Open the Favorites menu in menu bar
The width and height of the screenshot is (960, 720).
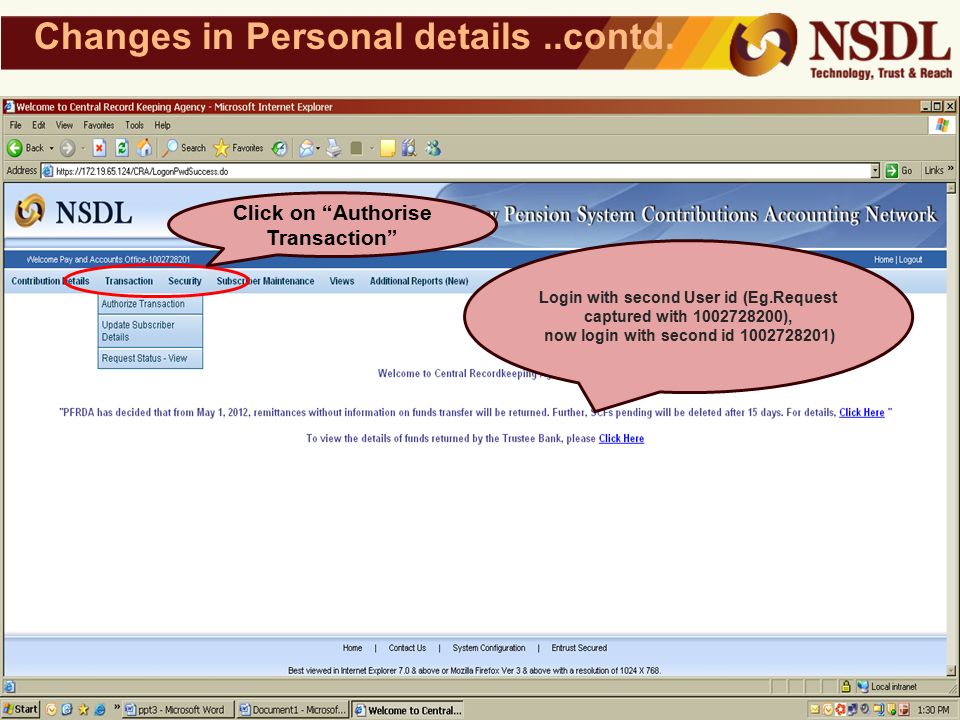(99, 125)
